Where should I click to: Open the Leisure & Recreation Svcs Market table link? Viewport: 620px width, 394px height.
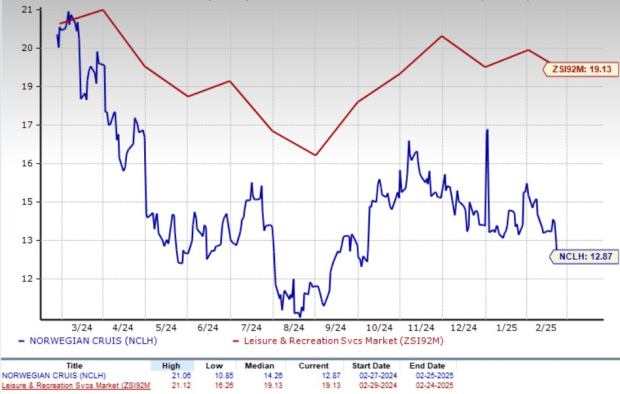(x=76, y=385)
